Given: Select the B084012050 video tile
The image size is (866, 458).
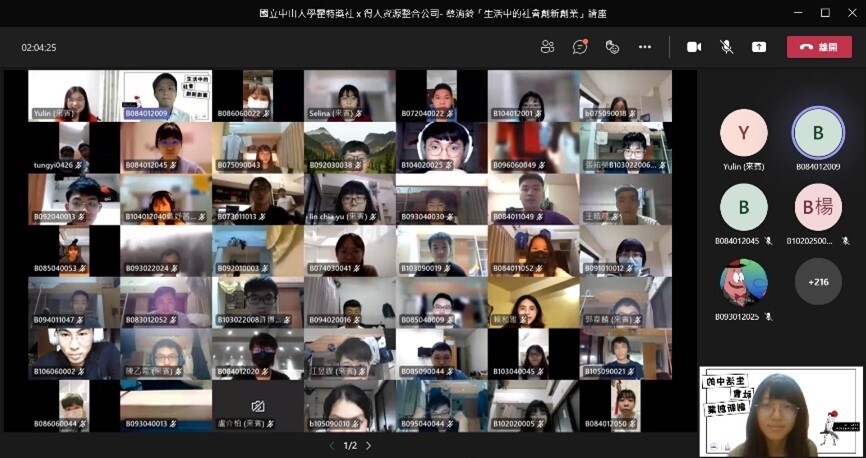Looking at the screenshot, I should coord(626,406).
